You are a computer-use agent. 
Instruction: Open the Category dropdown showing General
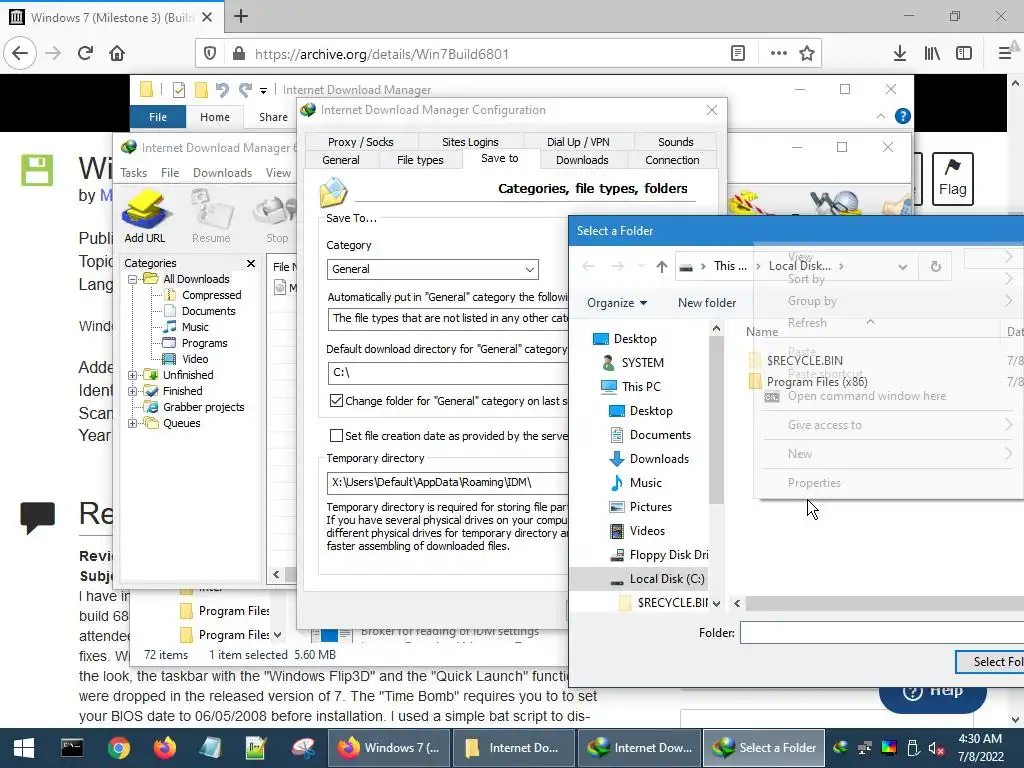coord(432,269)
